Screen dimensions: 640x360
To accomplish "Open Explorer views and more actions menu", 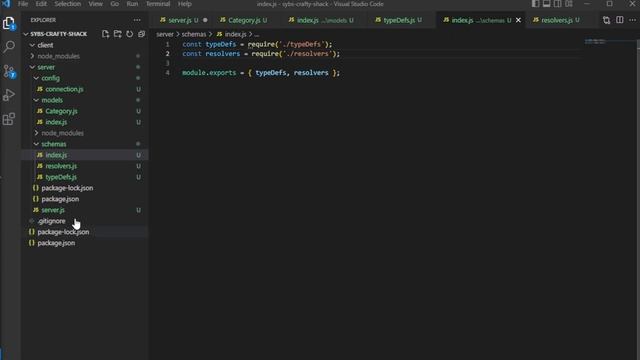I will click(137, 20).
